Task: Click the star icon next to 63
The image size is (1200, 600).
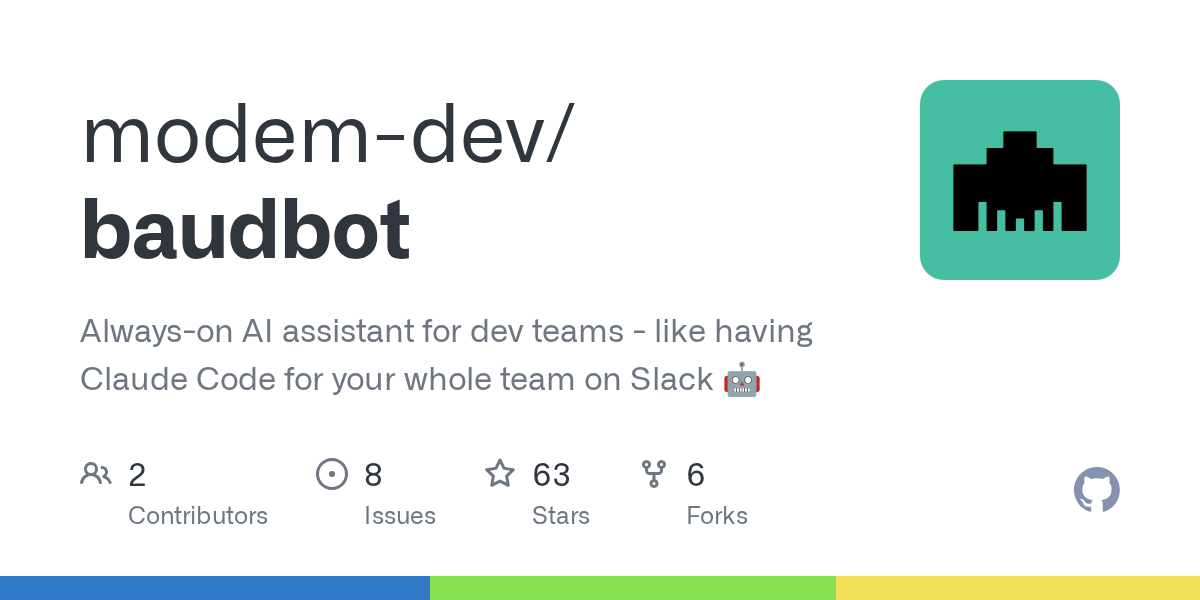Action: 500,474
